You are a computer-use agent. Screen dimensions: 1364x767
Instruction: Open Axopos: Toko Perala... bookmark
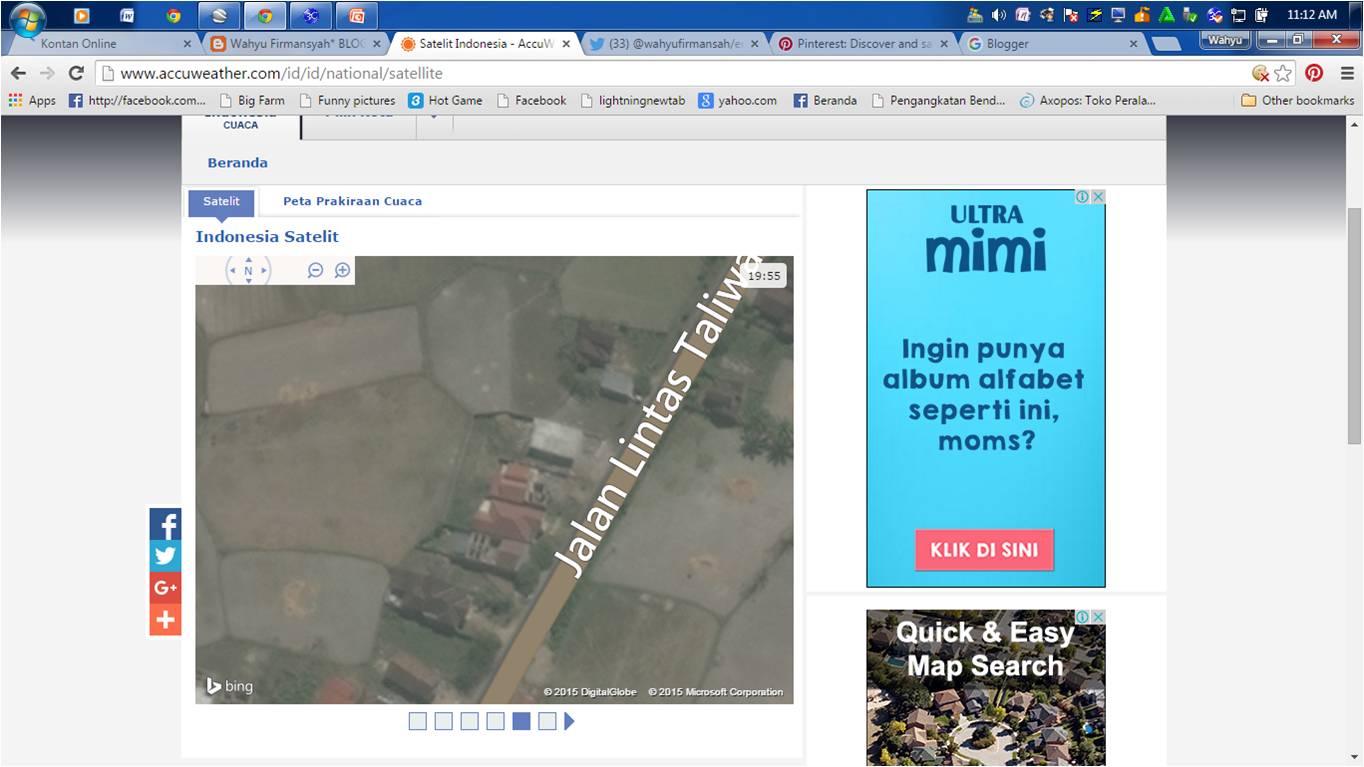click(1088, 100)
